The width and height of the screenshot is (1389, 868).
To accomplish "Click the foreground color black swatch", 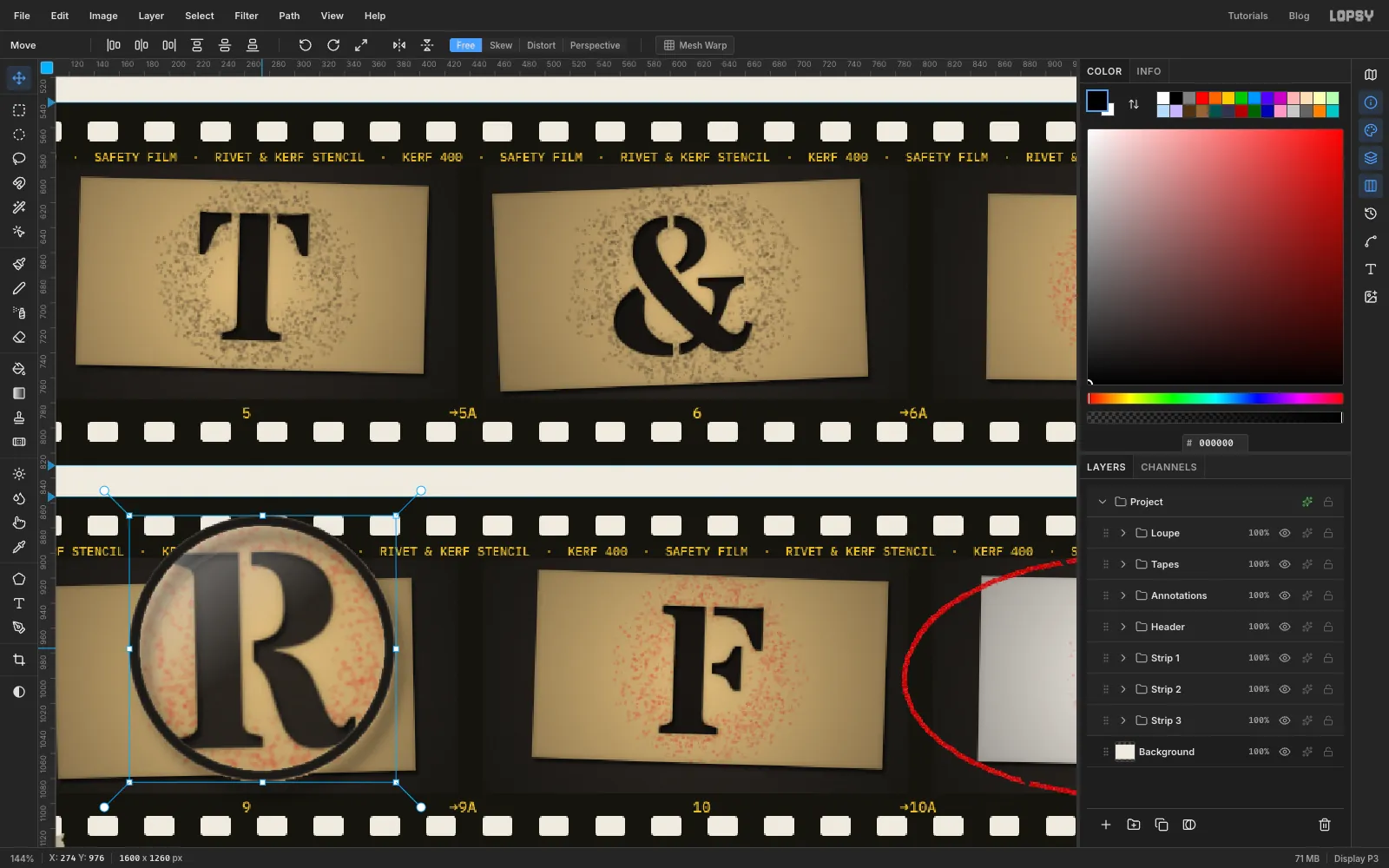I will [x=1096, y=101].
